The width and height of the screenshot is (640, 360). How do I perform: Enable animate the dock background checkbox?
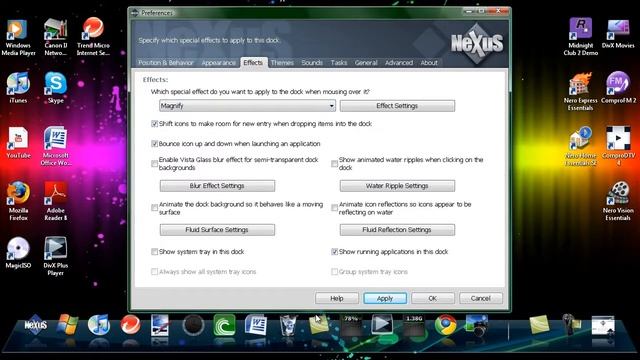(x=154, y=208)
